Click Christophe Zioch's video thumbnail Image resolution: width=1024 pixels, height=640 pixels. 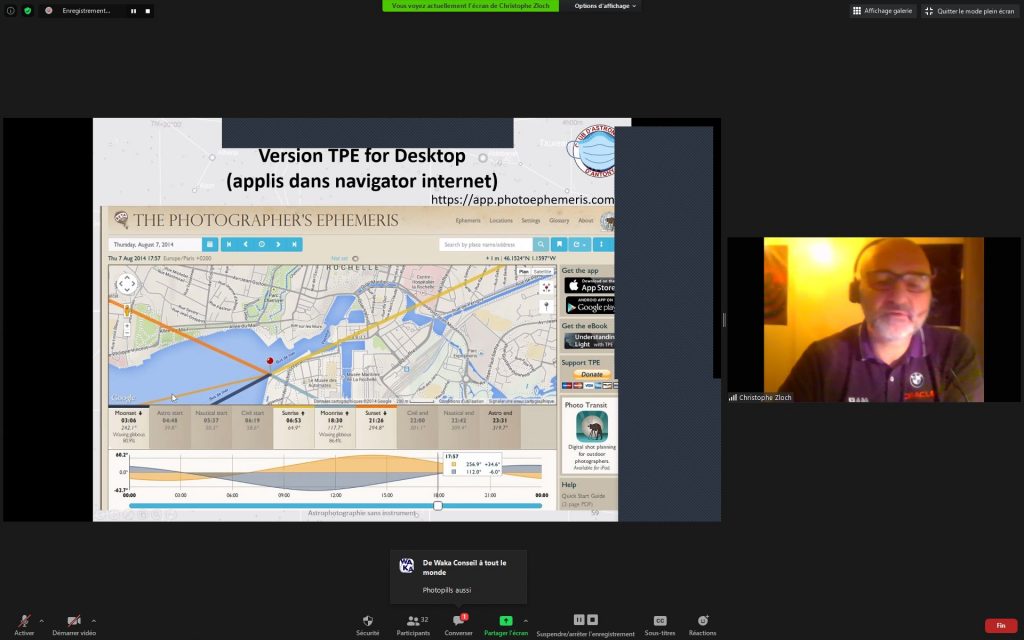[x=874, y=319]
